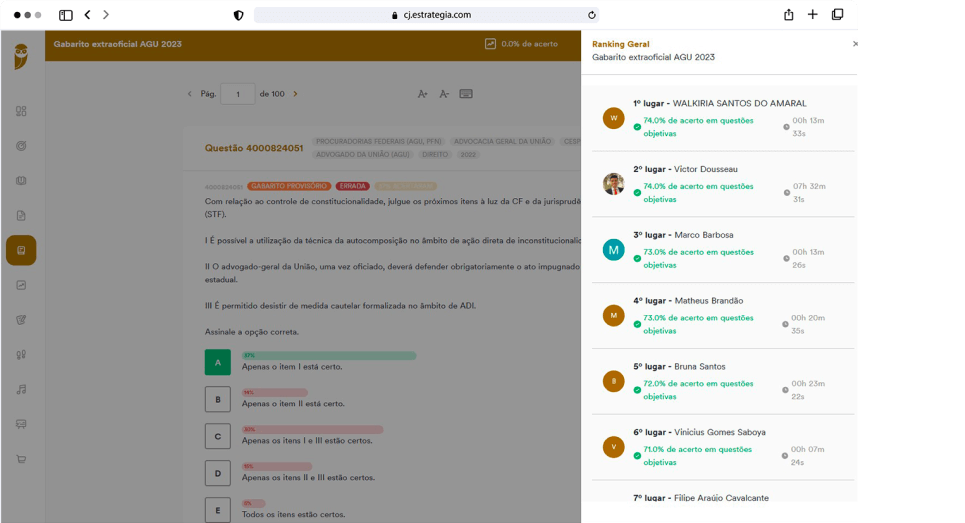This screenshot has width=965, height=523.
Task: Click the keyboard shortcuts icon
Action: click(x=466, y=94)
